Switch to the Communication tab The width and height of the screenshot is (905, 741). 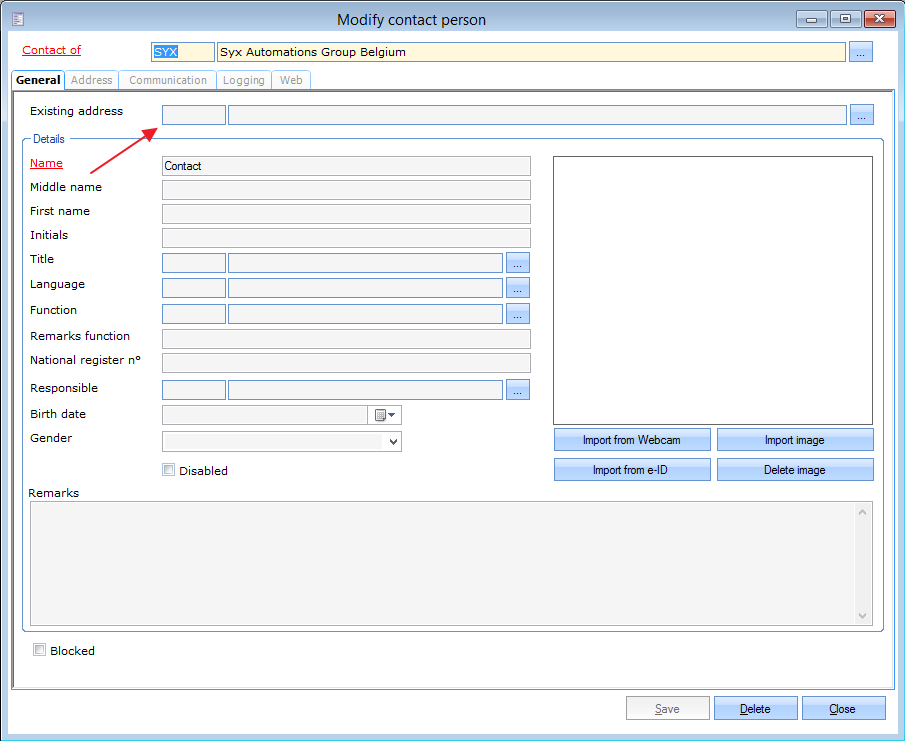168,80
